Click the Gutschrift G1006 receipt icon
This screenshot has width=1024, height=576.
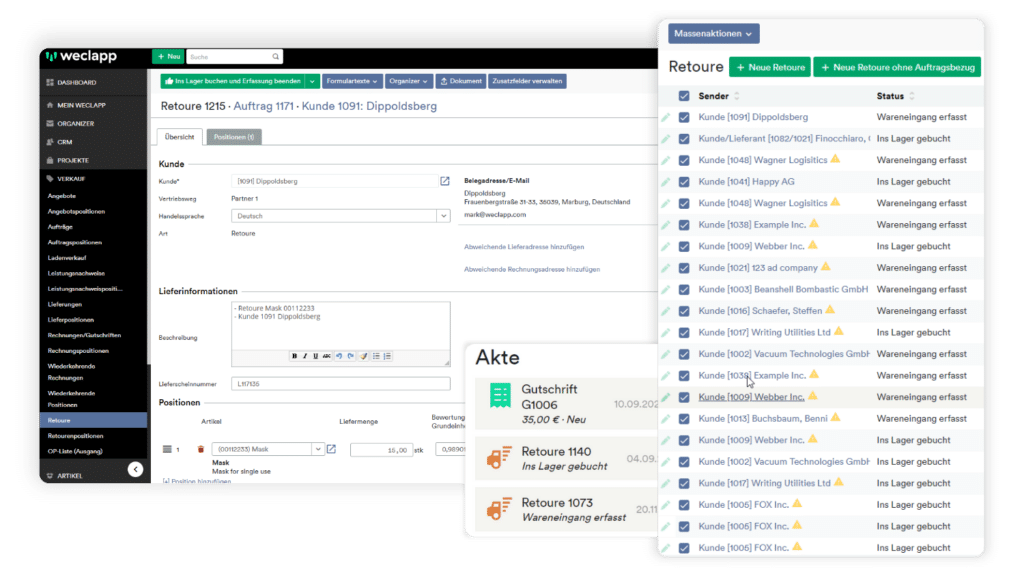[x=500, y=397]
